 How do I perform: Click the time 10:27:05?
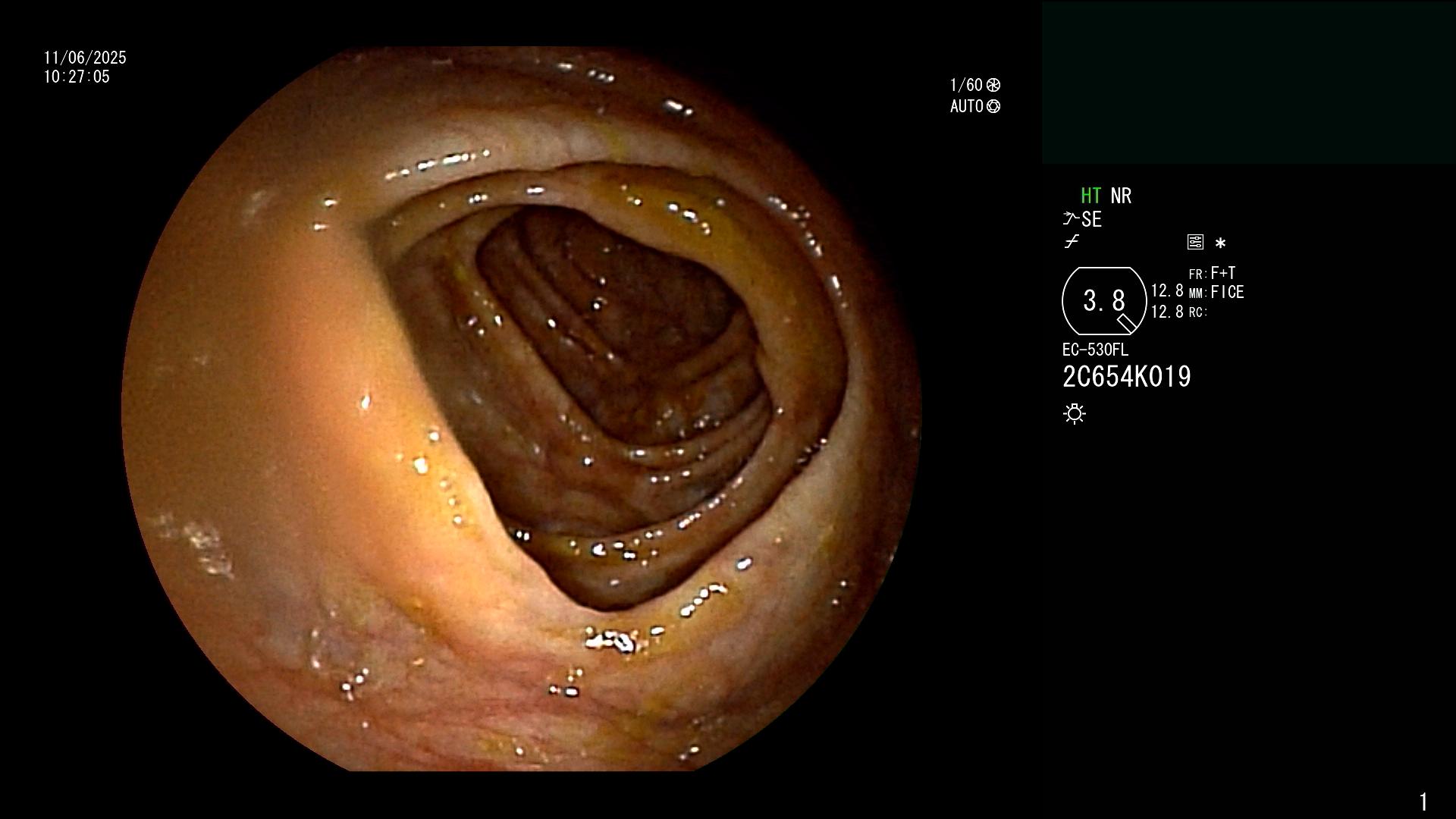click(77, 77)
